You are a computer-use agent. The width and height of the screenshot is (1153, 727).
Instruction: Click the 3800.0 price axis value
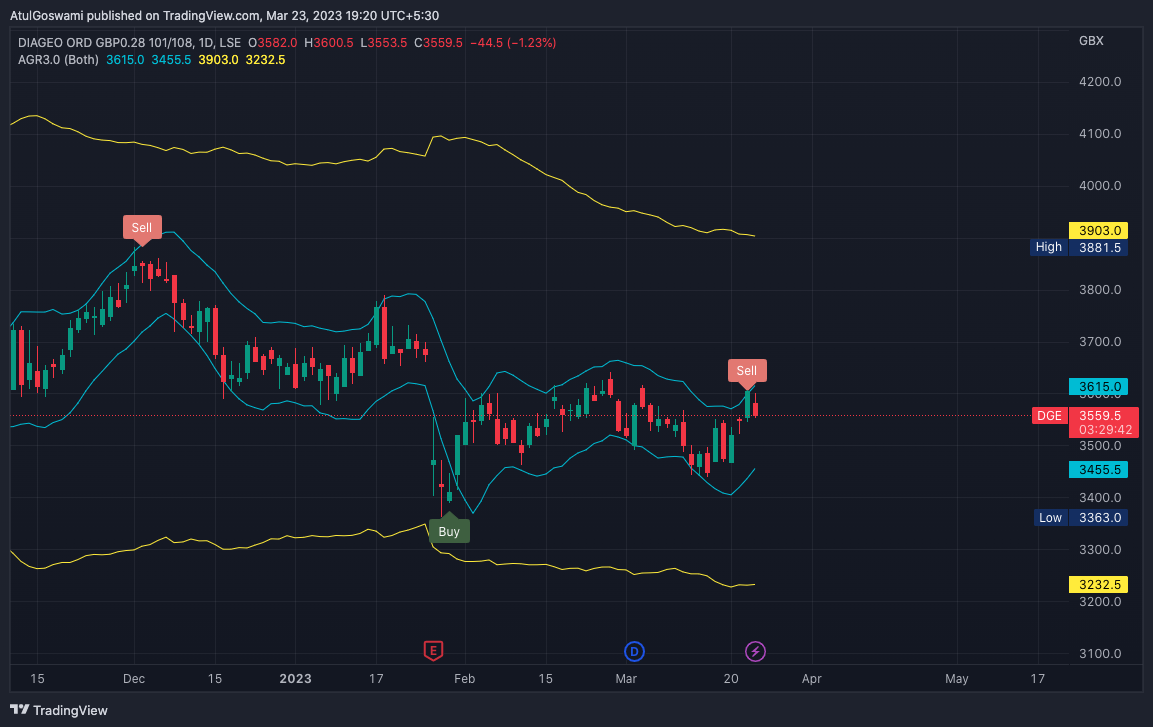(x=1100, y=290)
